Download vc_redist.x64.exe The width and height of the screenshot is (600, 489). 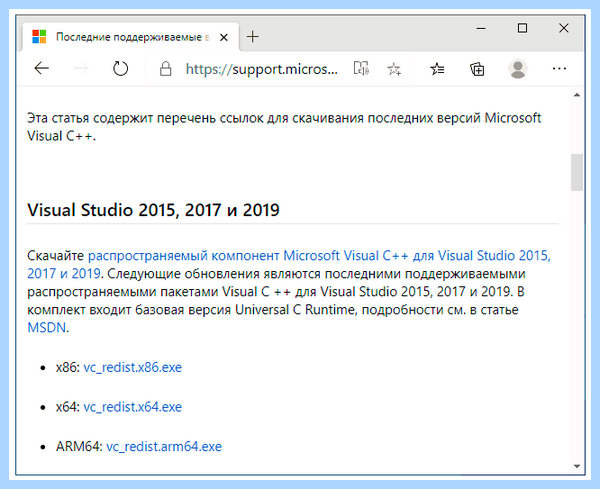(x=132, y=407)
